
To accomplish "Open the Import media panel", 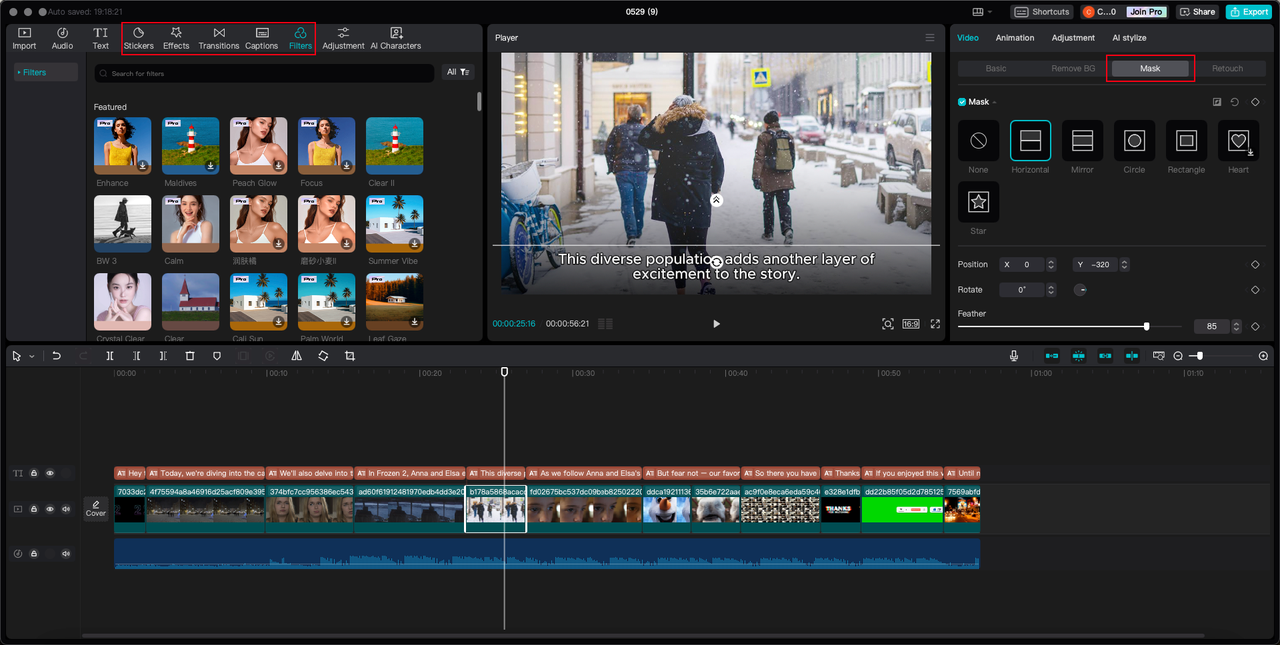I will [24, 38].
